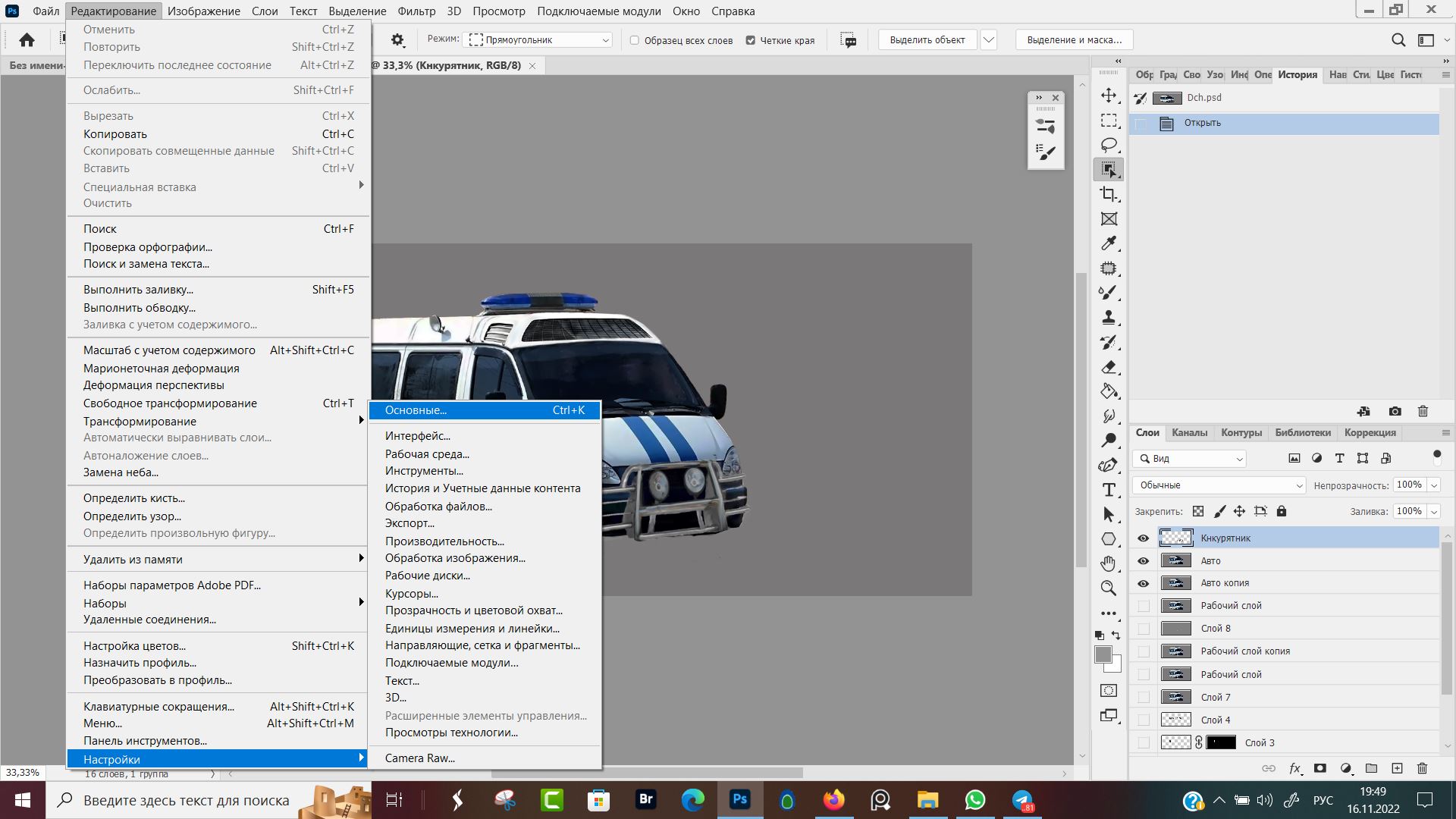The image size is (1456, 819).
Task: Select the Rectangular Marquee tool
Action: coord(1109,121)
